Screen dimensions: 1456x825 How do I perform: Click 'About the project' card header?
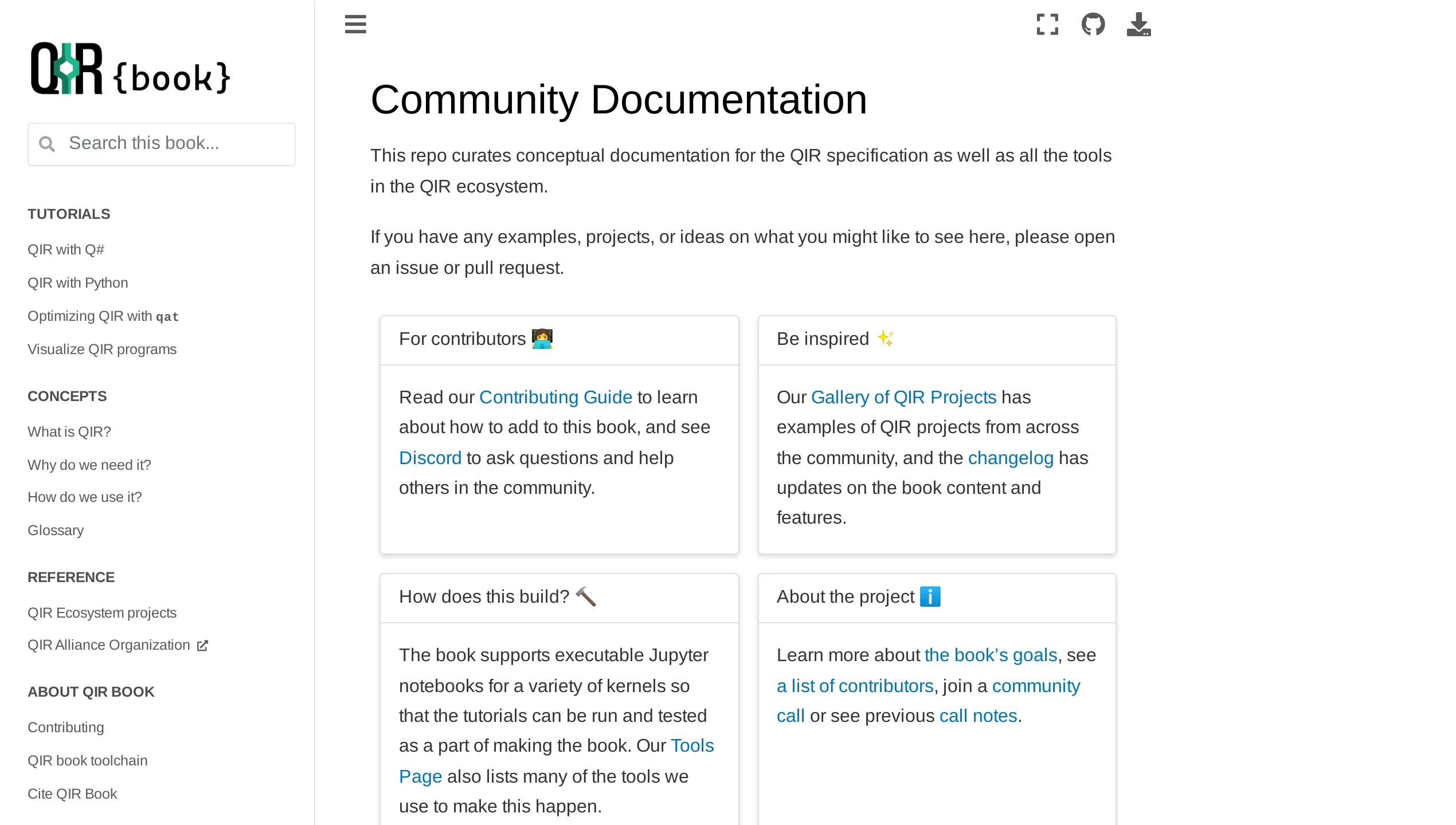pos(937,598)
